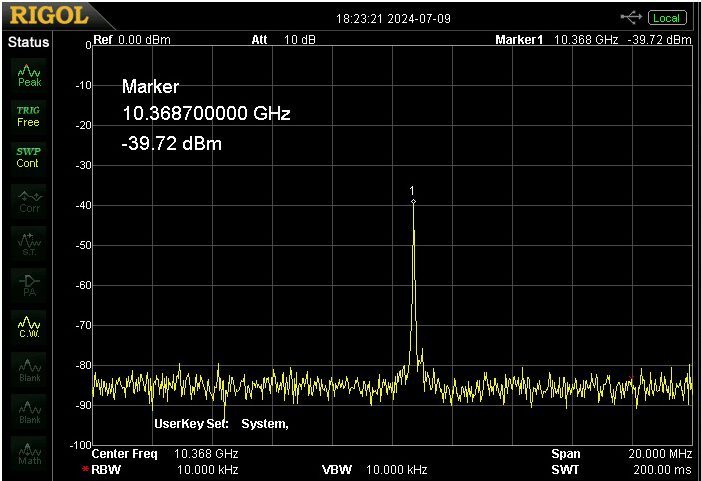Image resolution: width=701 pixels, height=481 pixels.
Task: Toggle the TRIG Free trigger mode
Action: (29, 116)
